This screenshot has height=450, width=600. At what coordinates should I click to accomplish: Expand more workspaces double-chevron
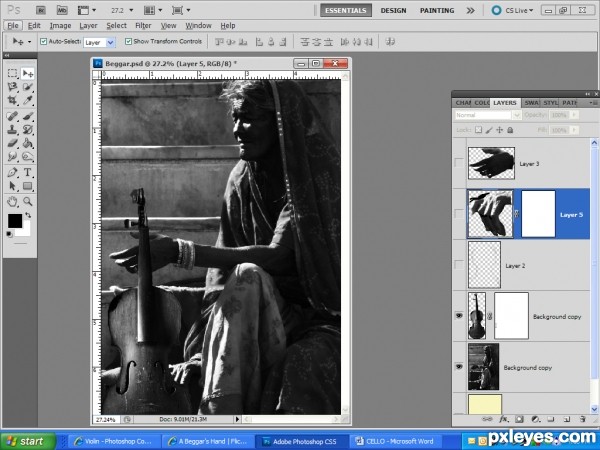point(471,11)
